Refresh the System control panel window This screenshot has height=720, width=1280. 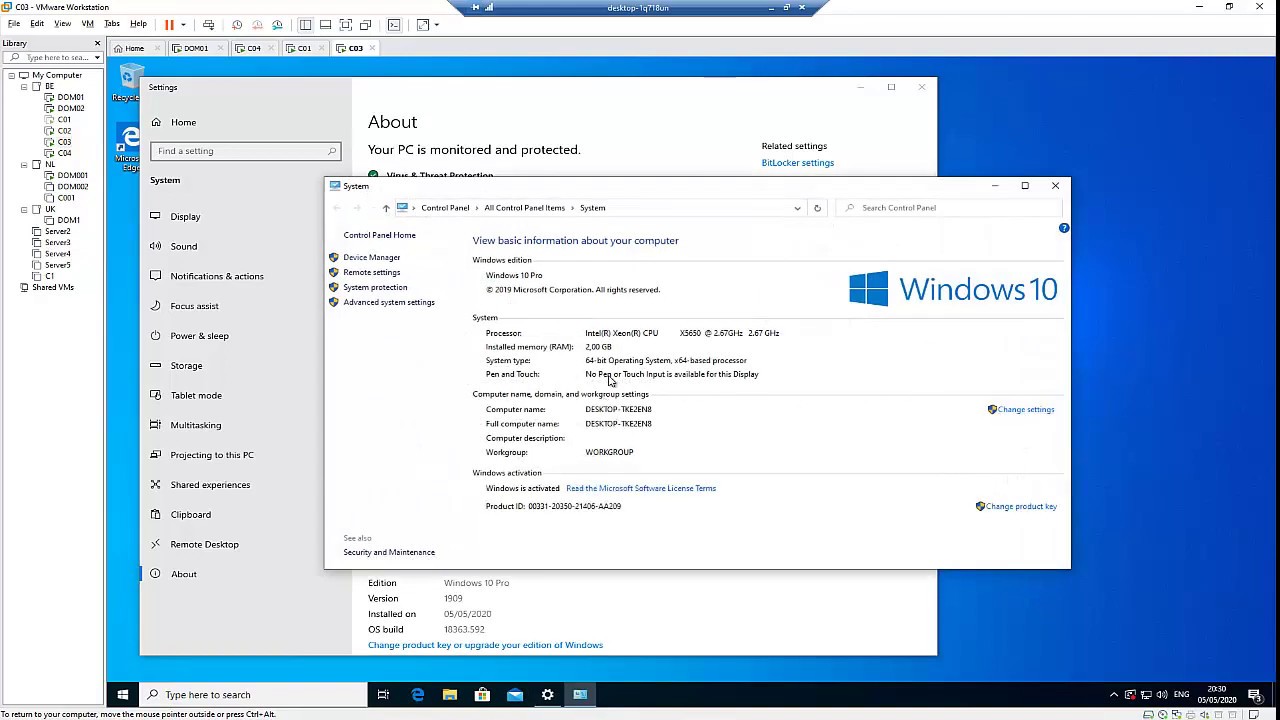pyautogui.click(x=817, y=208)
